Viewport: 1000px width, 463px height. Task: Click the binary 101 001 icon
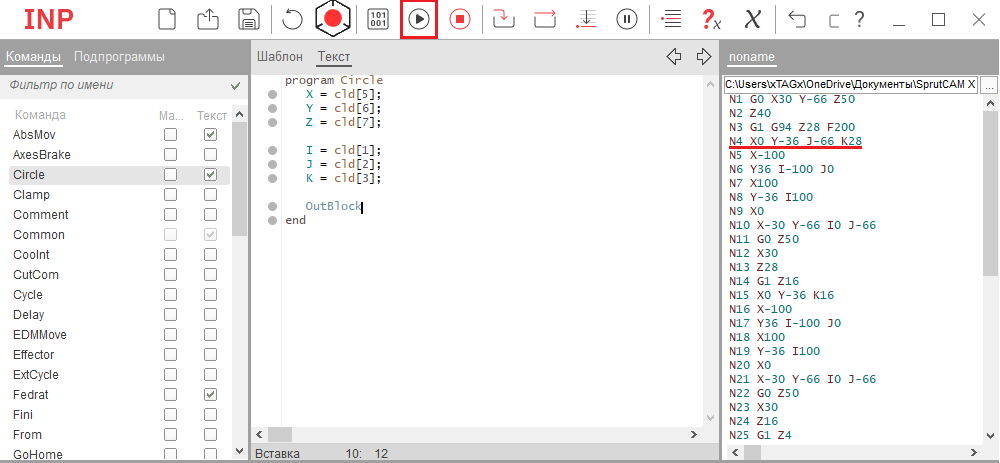click(x=379, y=19)
